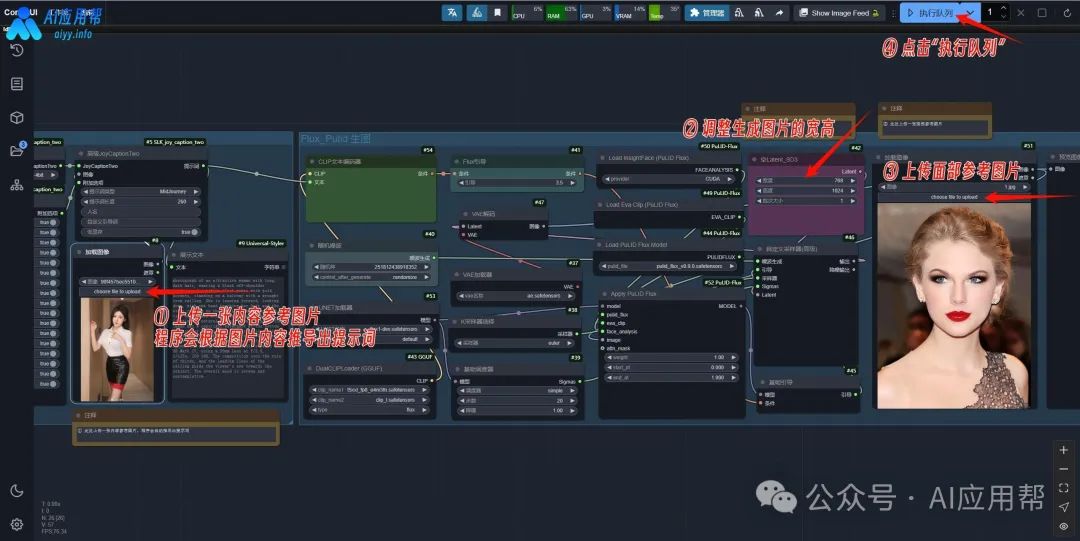Click the start_at 0.000 widget
Viewport: 1080px width, 541px height.
click(x=671, y=367)
